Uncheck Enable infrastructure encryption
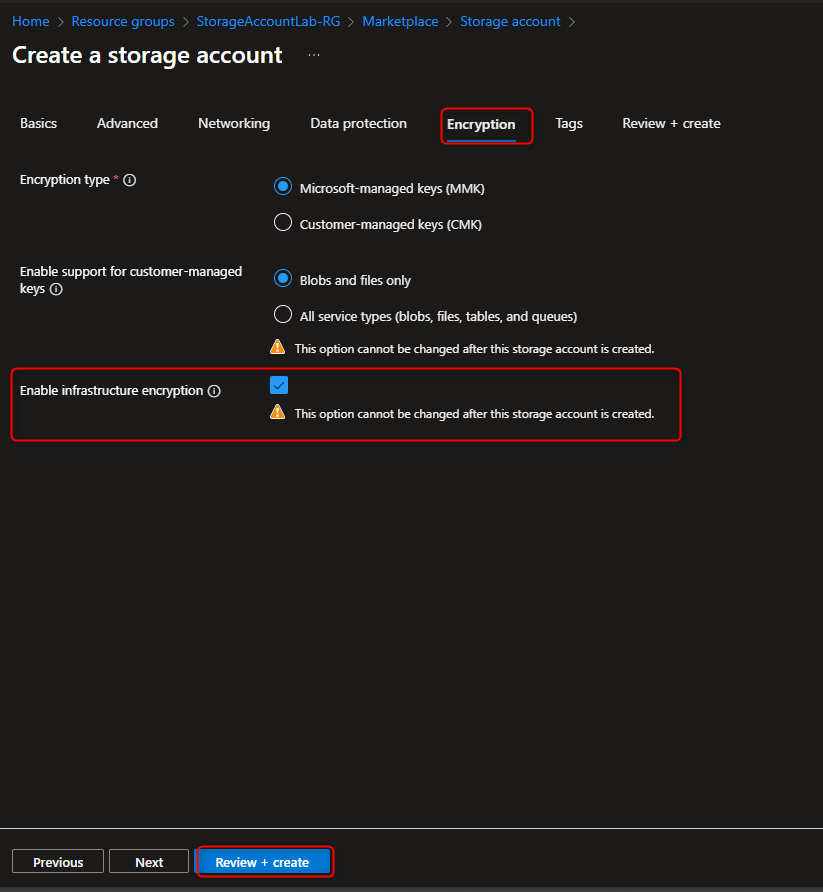 click(278, 384)
